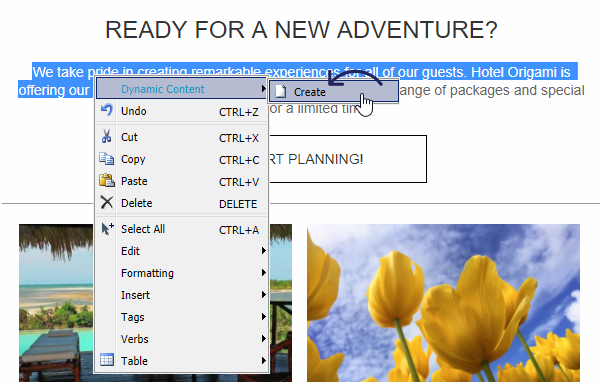
Task: Click the Paste clipboard icon
Action: (x=106, y=180)
